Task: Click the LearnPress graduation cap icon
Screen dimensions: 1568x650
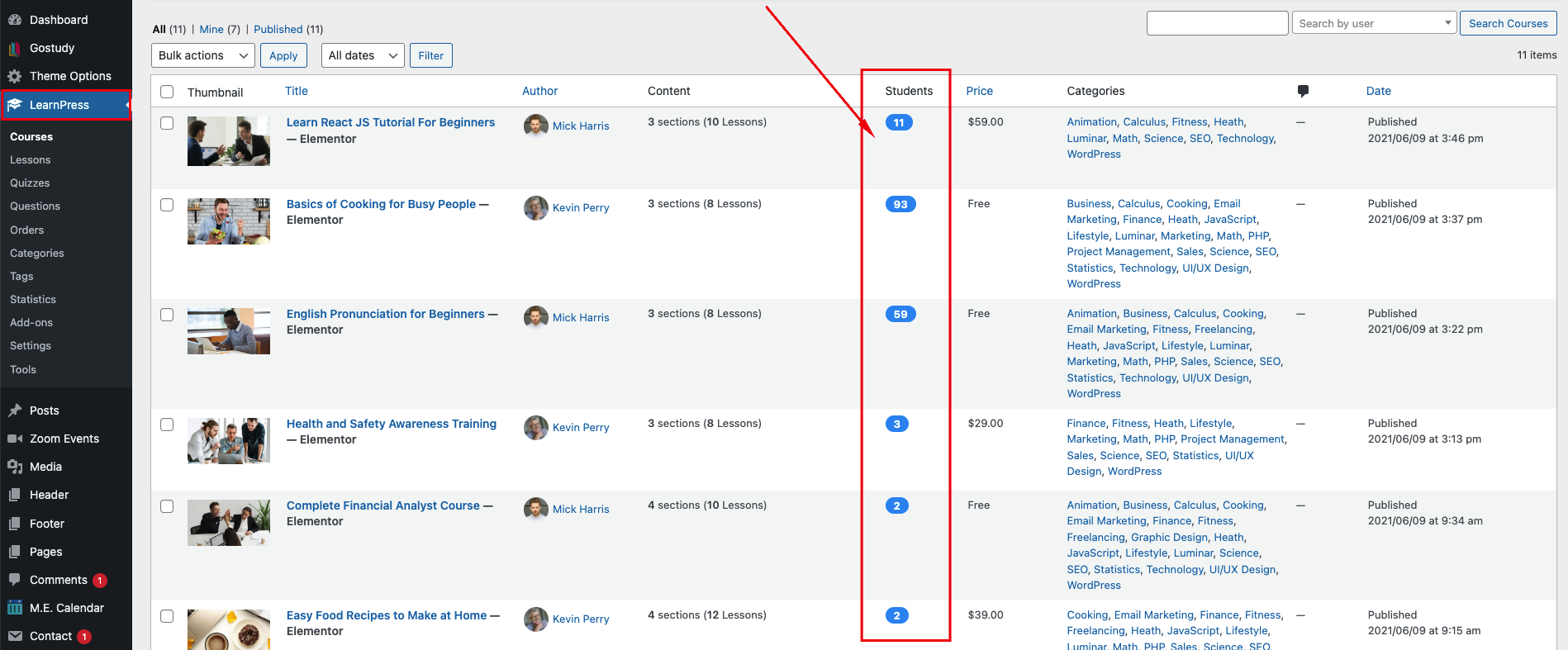Action: pos(15,105)
